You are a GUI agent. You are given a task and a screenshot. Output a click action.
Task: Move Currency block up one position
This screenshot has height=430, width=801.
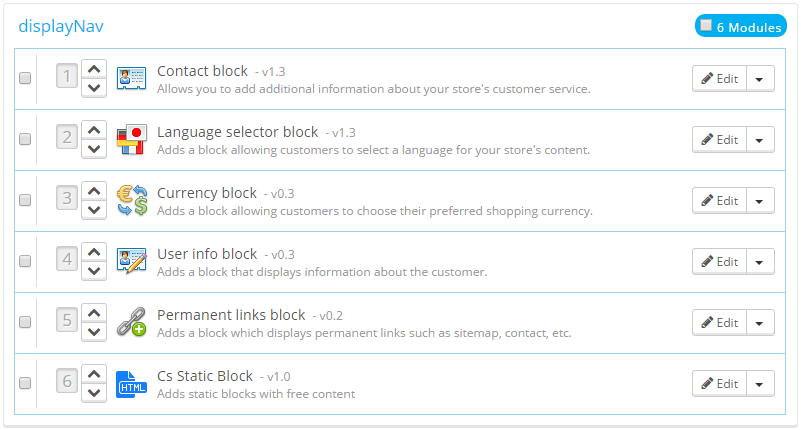[x=93, y=191]
